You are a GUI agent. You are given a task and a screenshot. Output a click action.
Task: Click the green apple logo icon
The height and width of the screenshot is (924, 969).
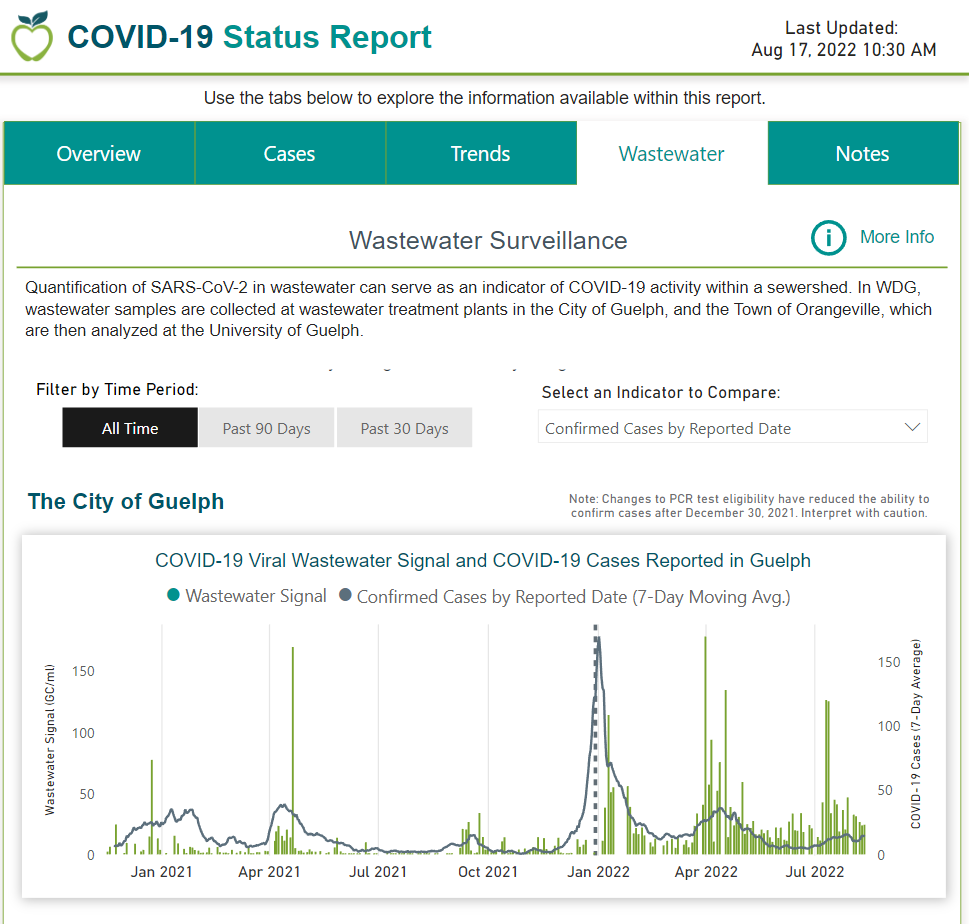point(32,36)
